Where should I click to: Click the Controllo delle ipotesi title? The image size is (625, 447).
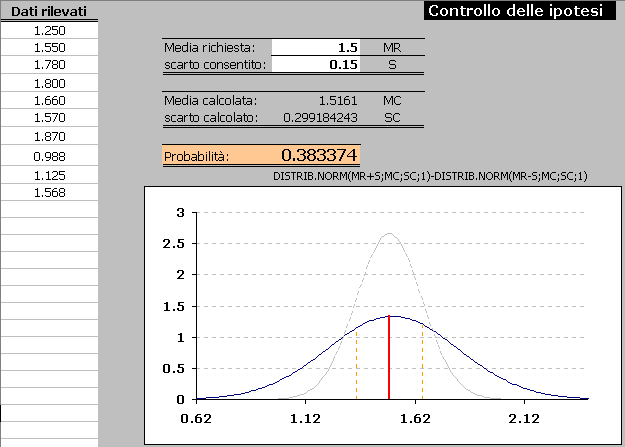click(x=514, y=11)
